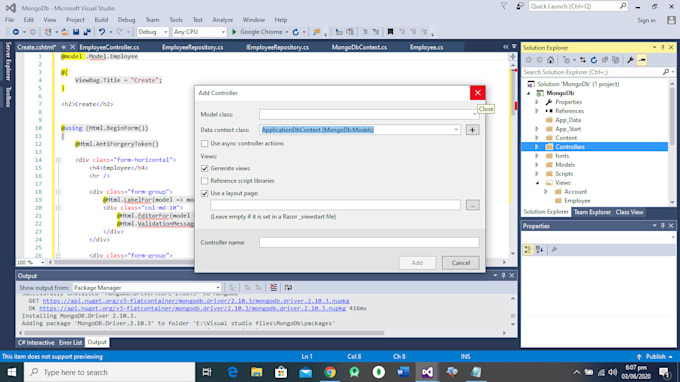Click the Refresh icon in Solution Explorer
The height and width of the screenshot is (382, 680).
point(594,60)
